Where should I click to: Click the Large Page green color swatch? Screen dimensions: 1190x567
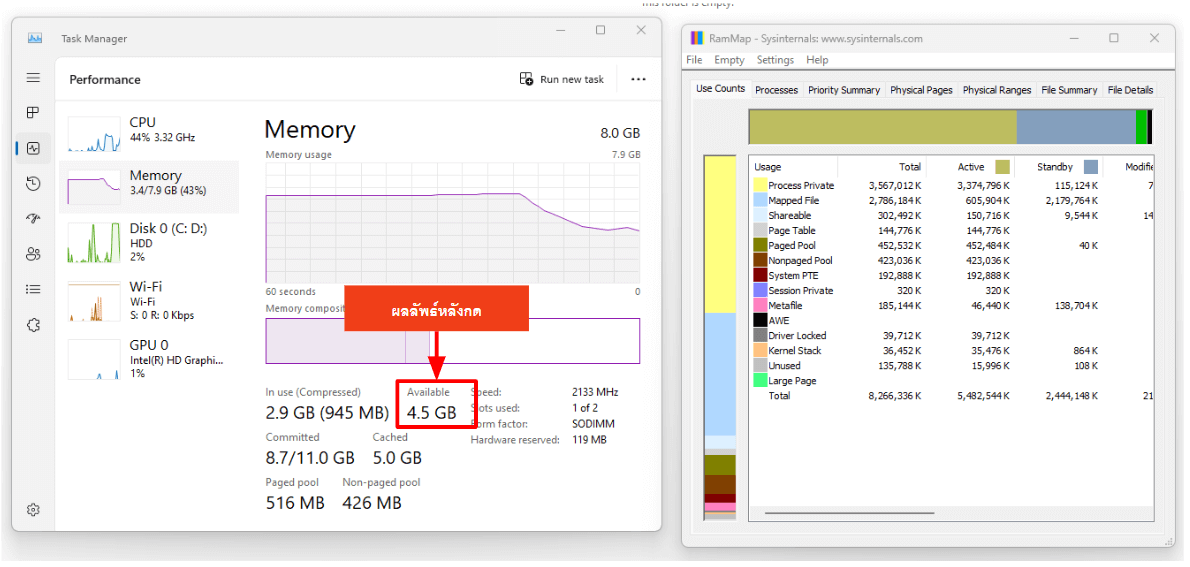pos(760,380)
